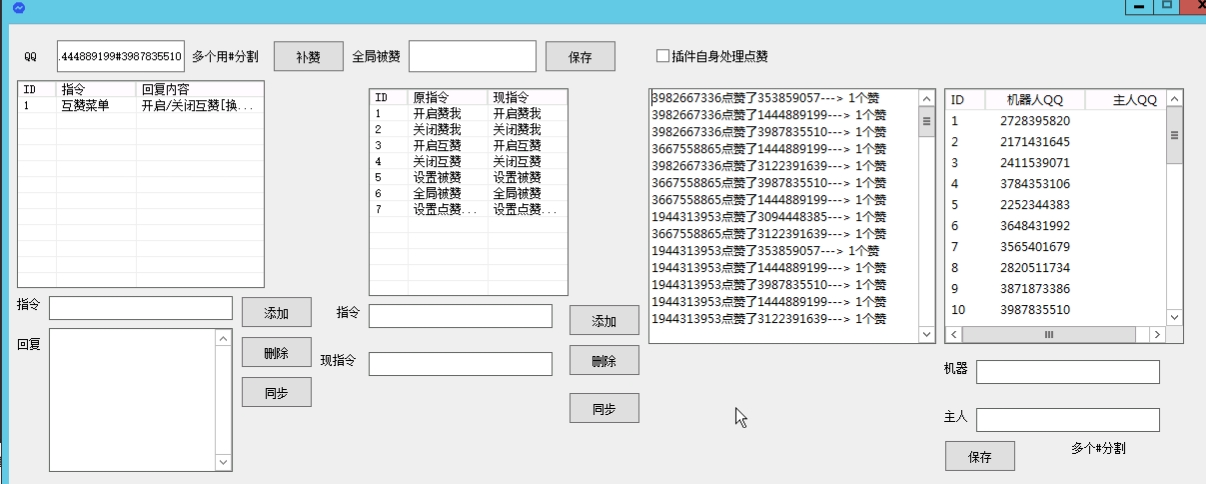Click log line 3982667336点赞了353859057
The height and width of the screenshot is (484, 1206).
coord(765,98)
